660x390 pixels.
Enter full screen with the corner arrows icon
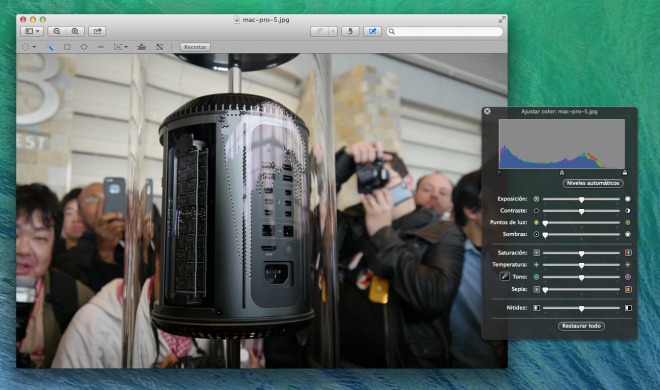click(x=502, y=20)
